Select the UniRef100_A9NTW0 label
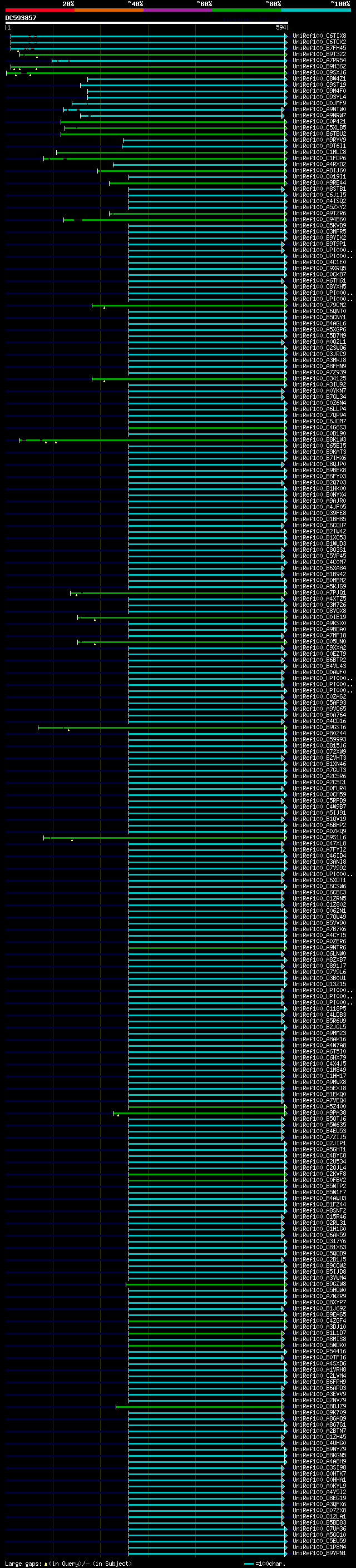356x1568 pixels. [x=319, y=110]
